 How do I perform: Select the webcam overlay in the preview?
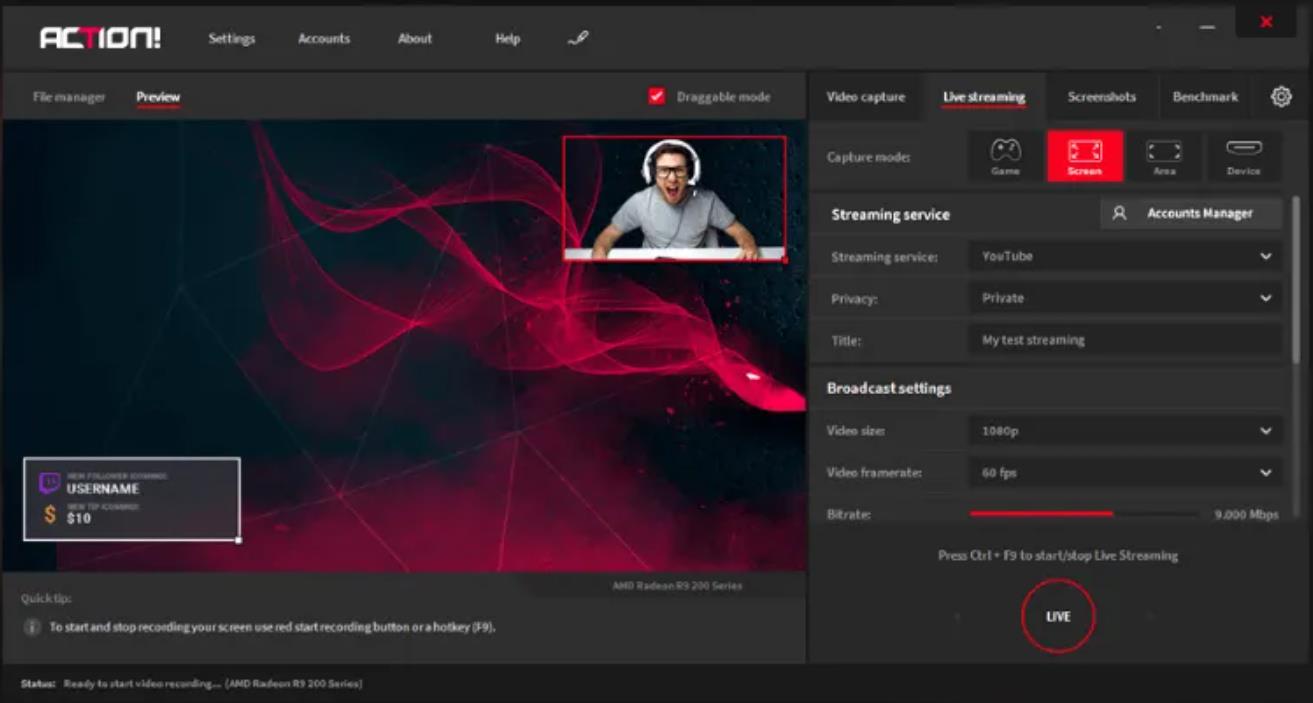tap(674, 199)
